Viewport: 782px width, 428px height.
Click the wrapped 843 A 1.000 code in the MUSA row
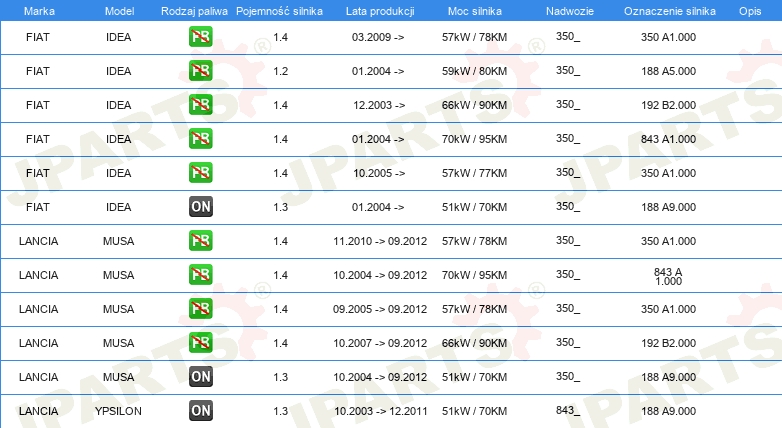(x=668, y=276)
